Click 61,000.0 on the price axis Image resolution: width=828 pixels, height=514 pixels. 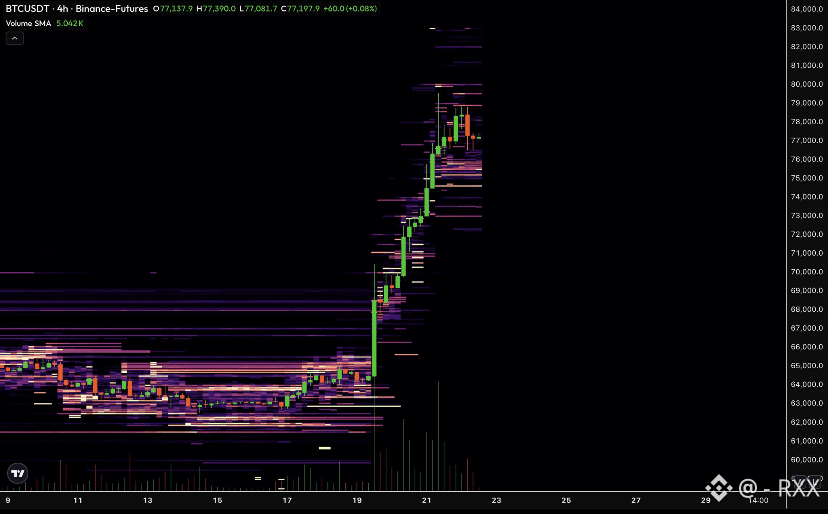(806, 441)
